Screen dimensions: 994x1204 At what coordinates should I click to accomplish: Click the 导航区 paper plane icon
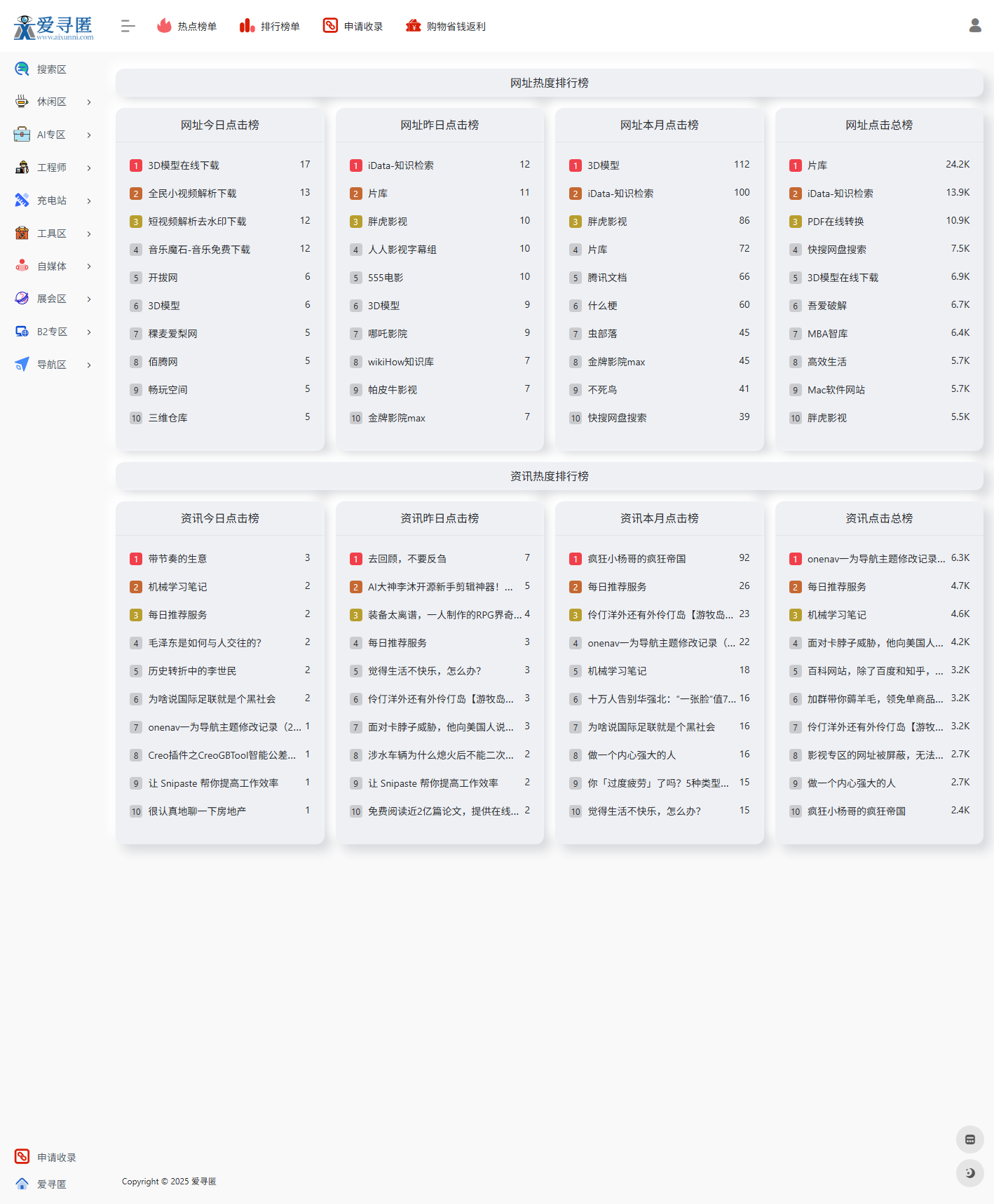22,365
